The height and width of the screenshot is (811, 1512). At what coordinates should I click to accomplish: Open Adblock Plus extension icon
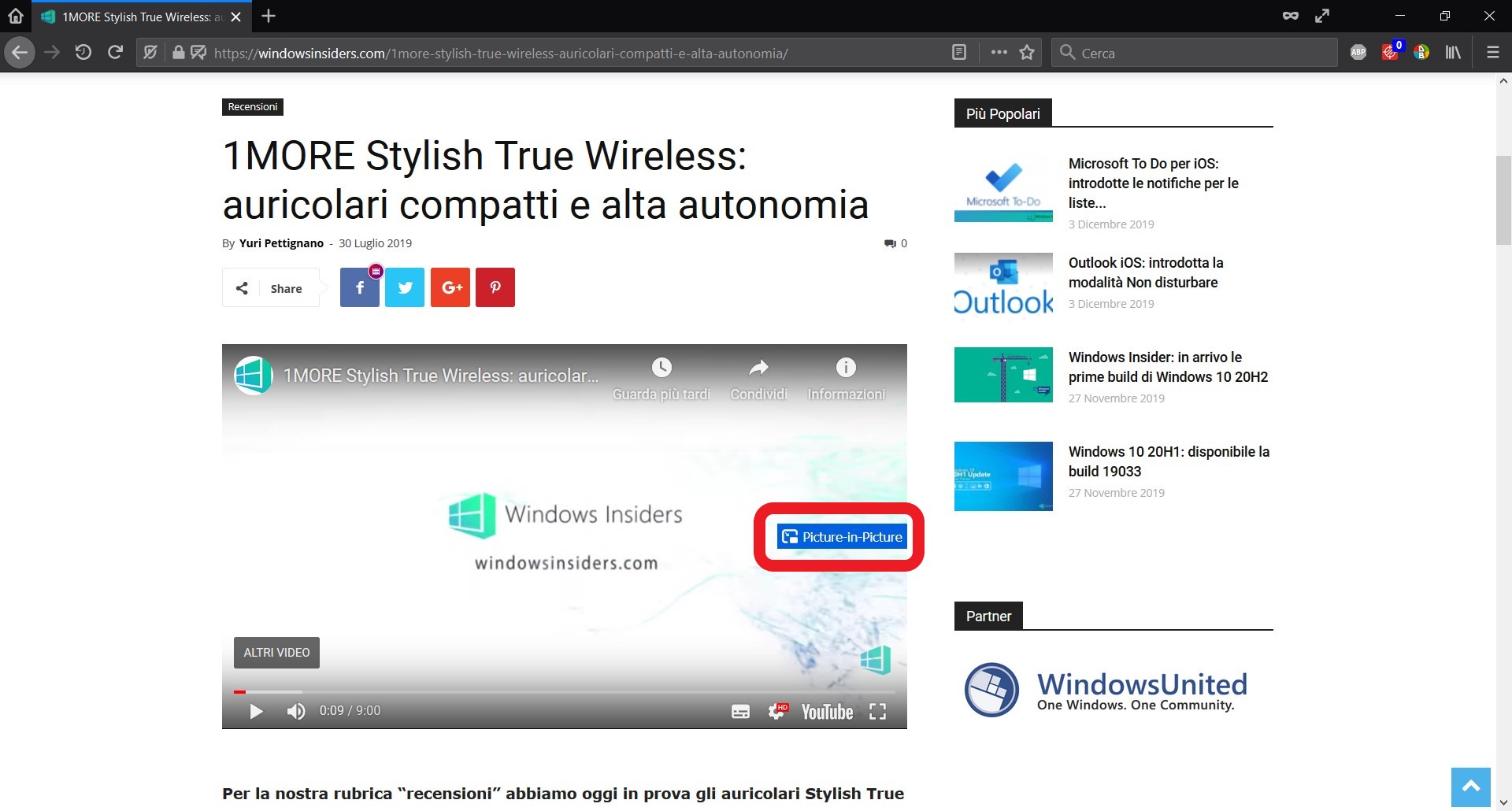coord(1358,53)
